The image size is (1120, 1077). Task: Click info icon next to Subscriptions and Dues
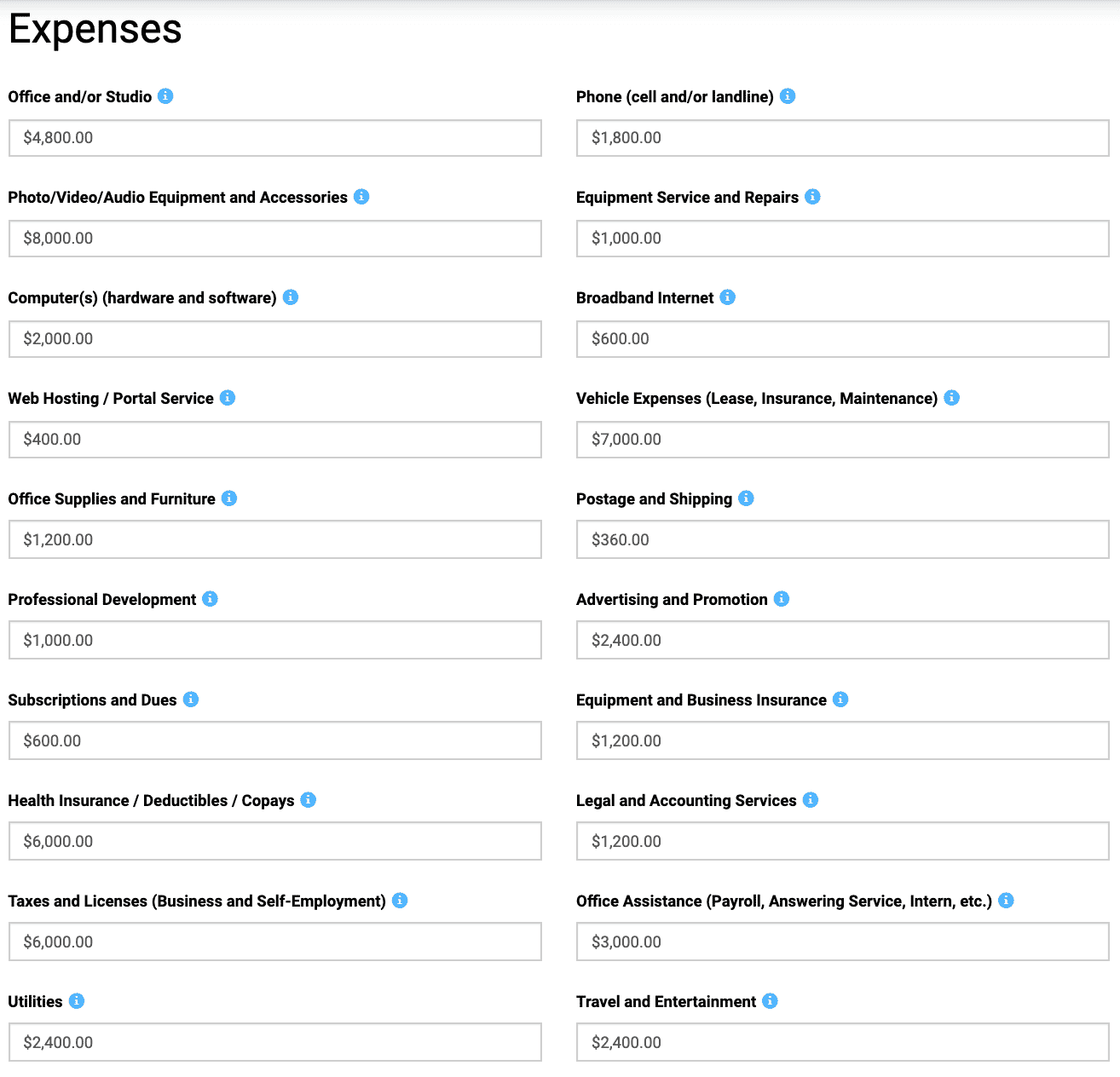(191, 700)
